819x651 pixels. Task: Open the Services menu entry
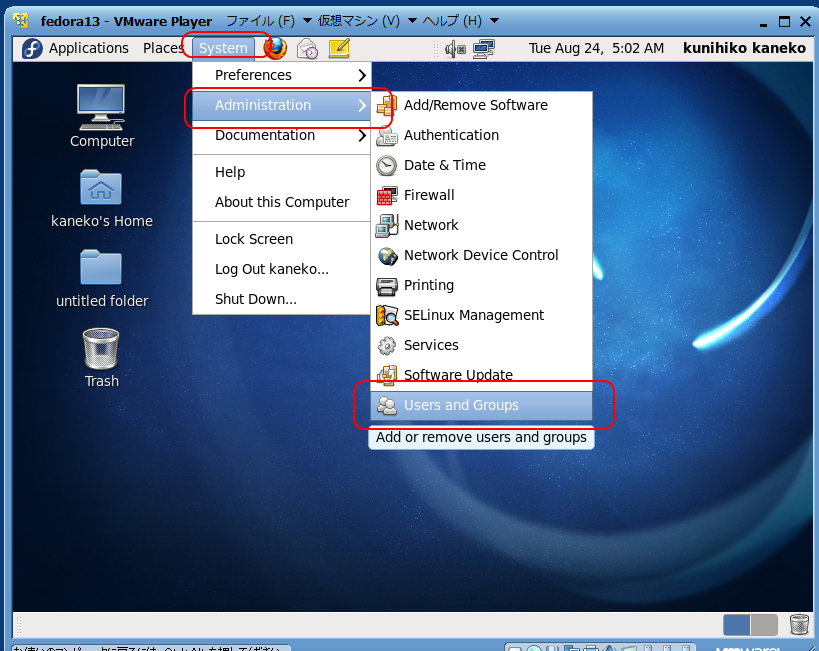(x=482, y=345)
